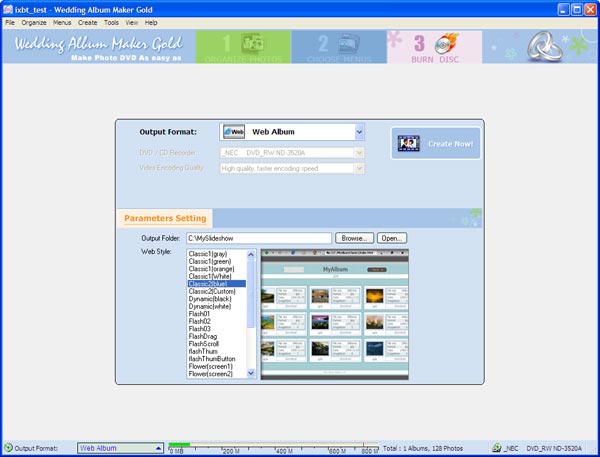Viewport: 600px width, 457px height.
Task: Maximize the Wedding Album Maker window
Action: [577, 10]
